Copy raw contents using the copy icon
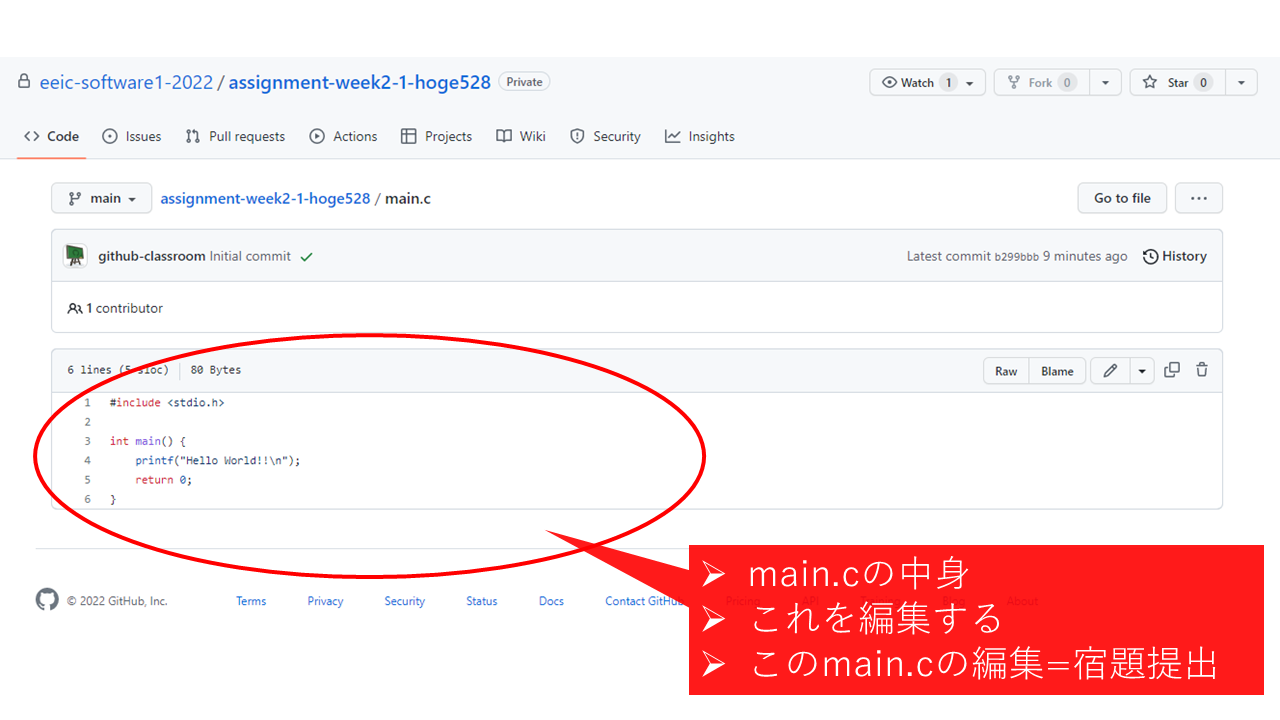Image resolution: width=1280 pixels, height=720 pixels. (x=1172, y=370)
